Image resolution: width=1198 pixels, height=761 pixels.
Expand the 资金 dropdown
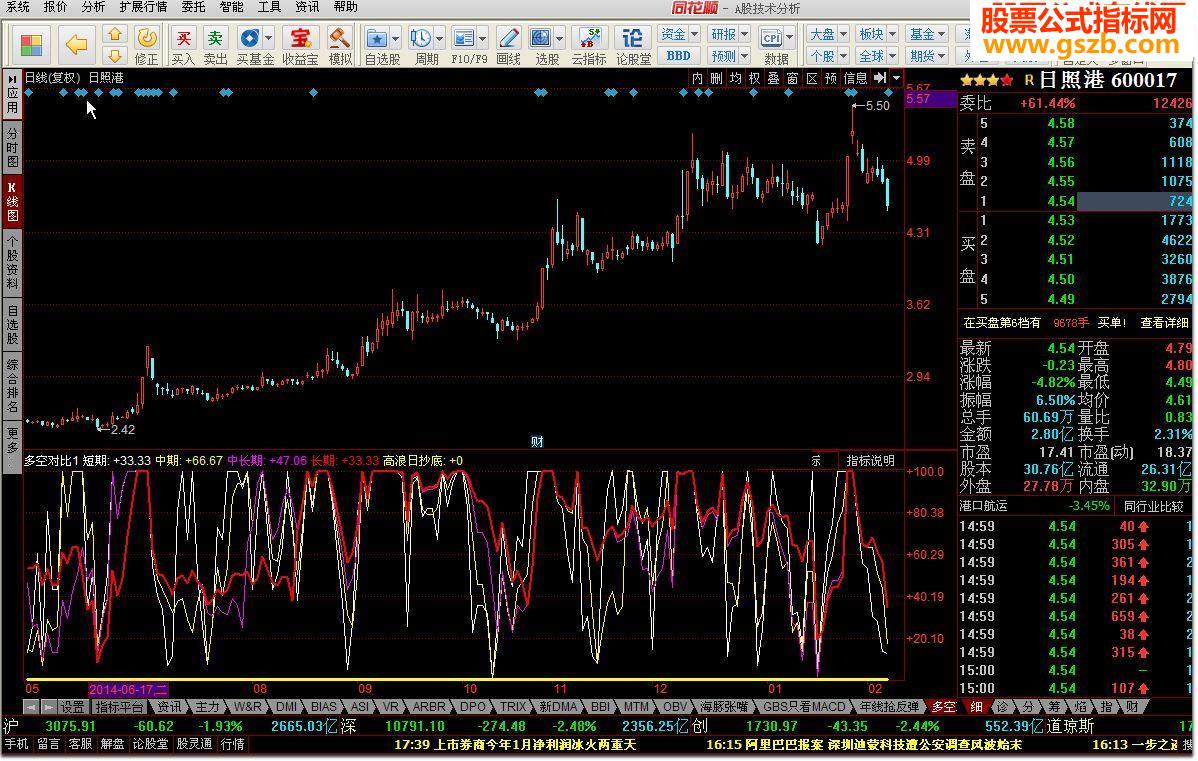pyautogui.click(x=679, y=34)
